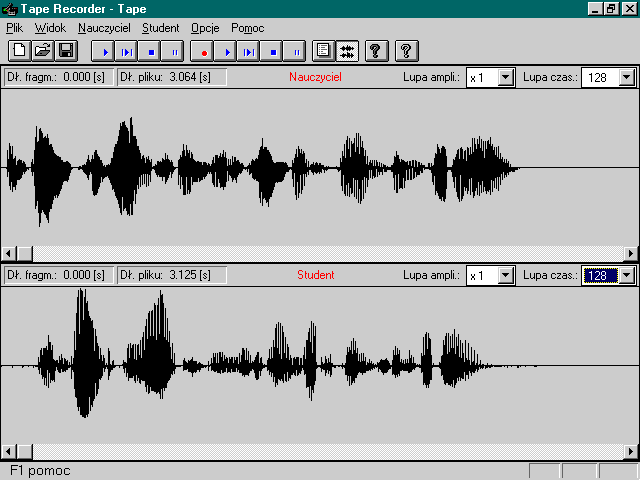The image size is (640, 480).
Task: Create a new file with toolbar icon
Action: [x=20, y=51]
